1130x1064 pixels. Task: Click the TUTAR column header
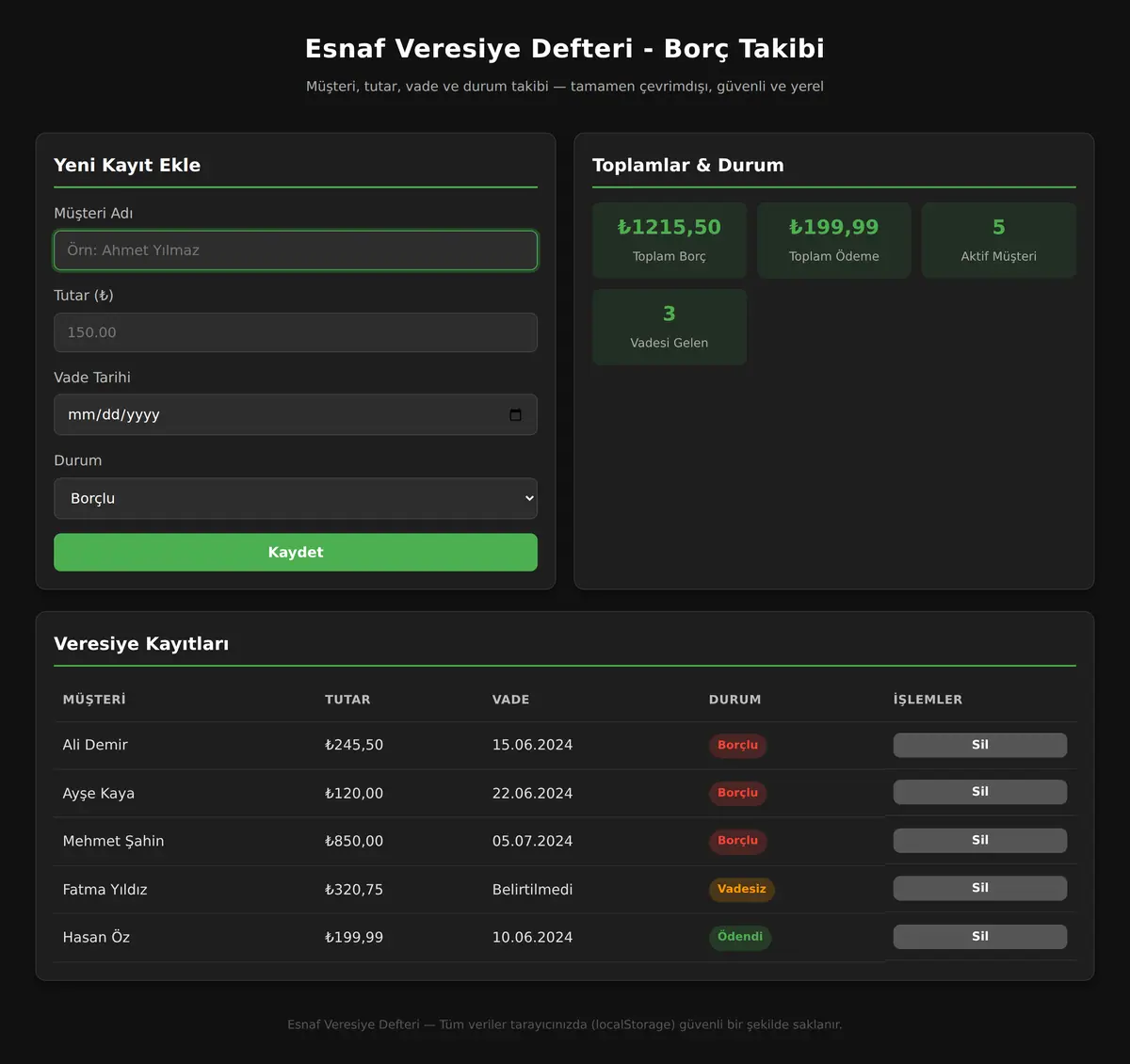coord(347,700)
